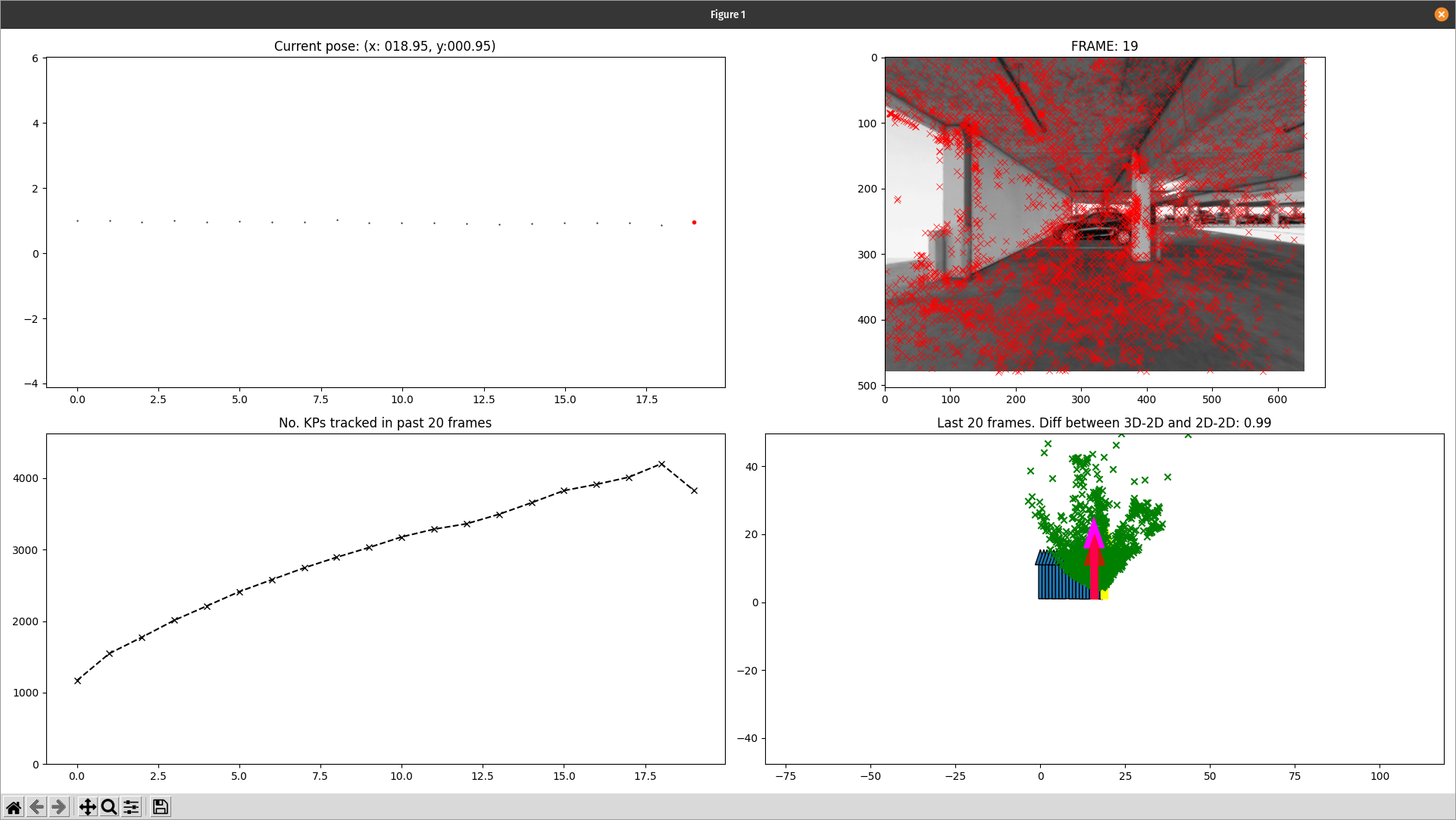Reset plots with the Home view icon
Viewport: 1456px width, 820px height.
coord(14,807)
